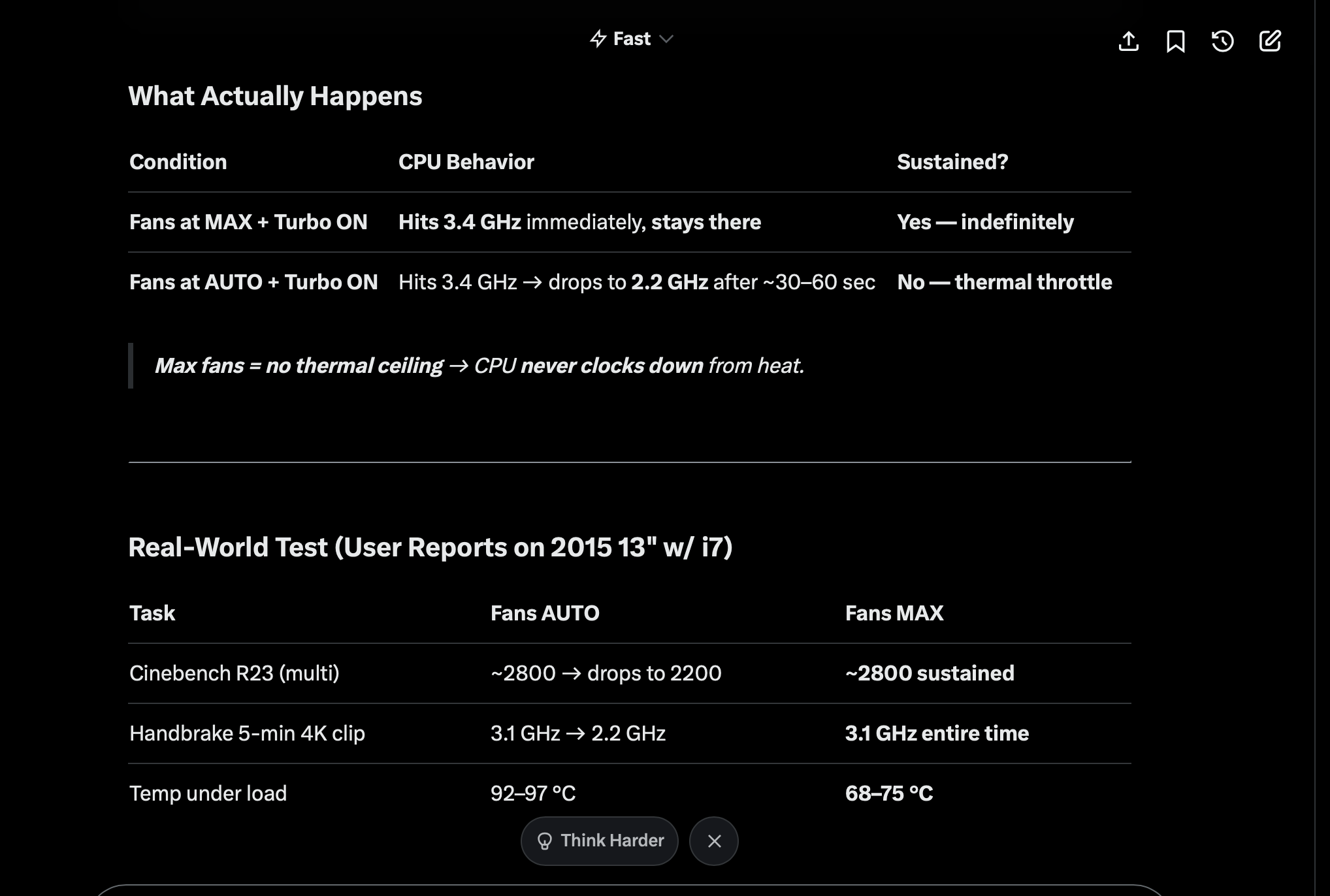Select the "Condition" column header
The image size is (1330, 896).
pos(178,162)
